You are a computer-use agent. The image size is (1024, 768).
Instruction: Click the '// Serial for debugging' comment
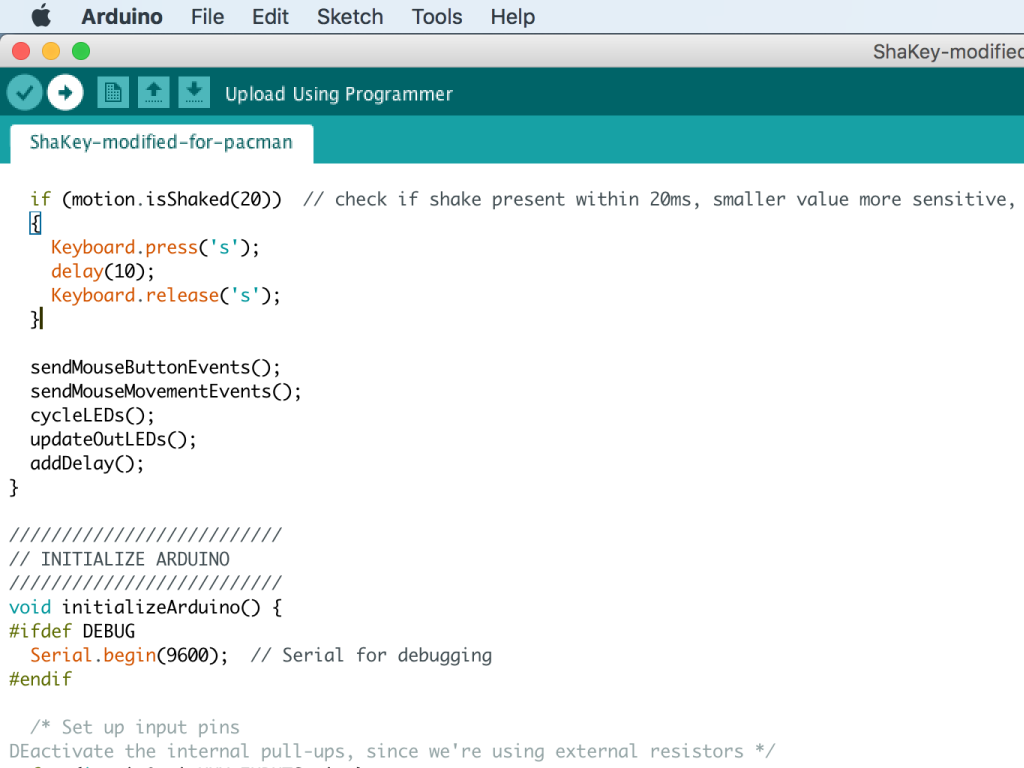tap(372, 655)
